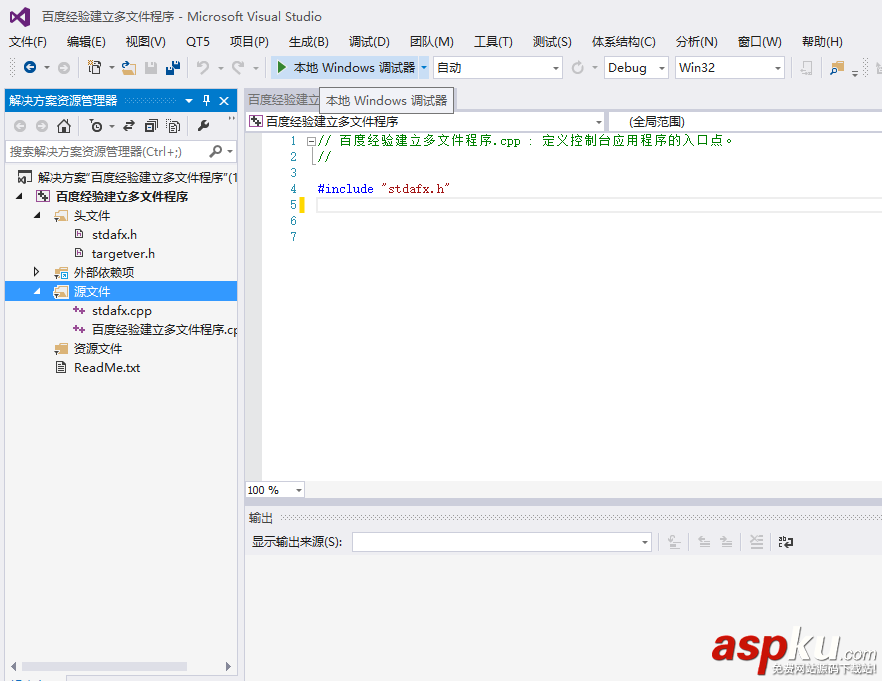Click the Refresh circular arrow icon

pyautogui.click(x=578, y=68)
